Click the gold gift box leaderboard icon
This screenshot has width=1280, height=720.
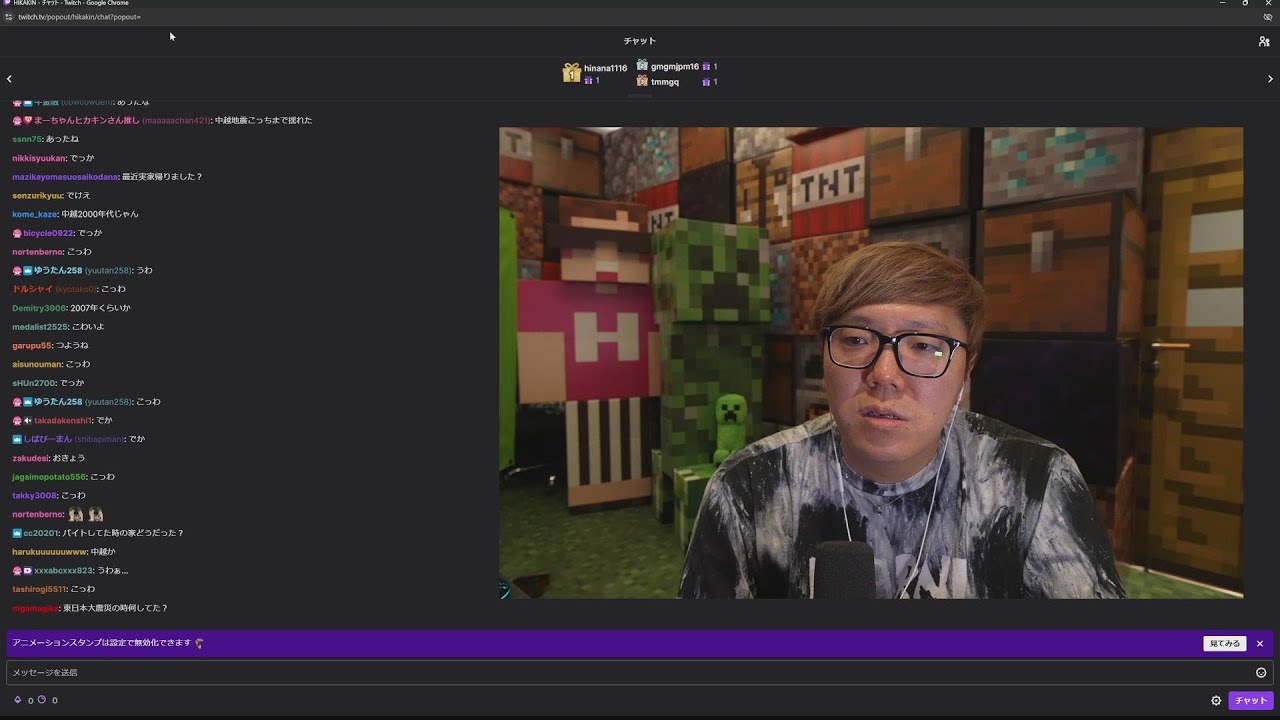click(x=571, y=73)
